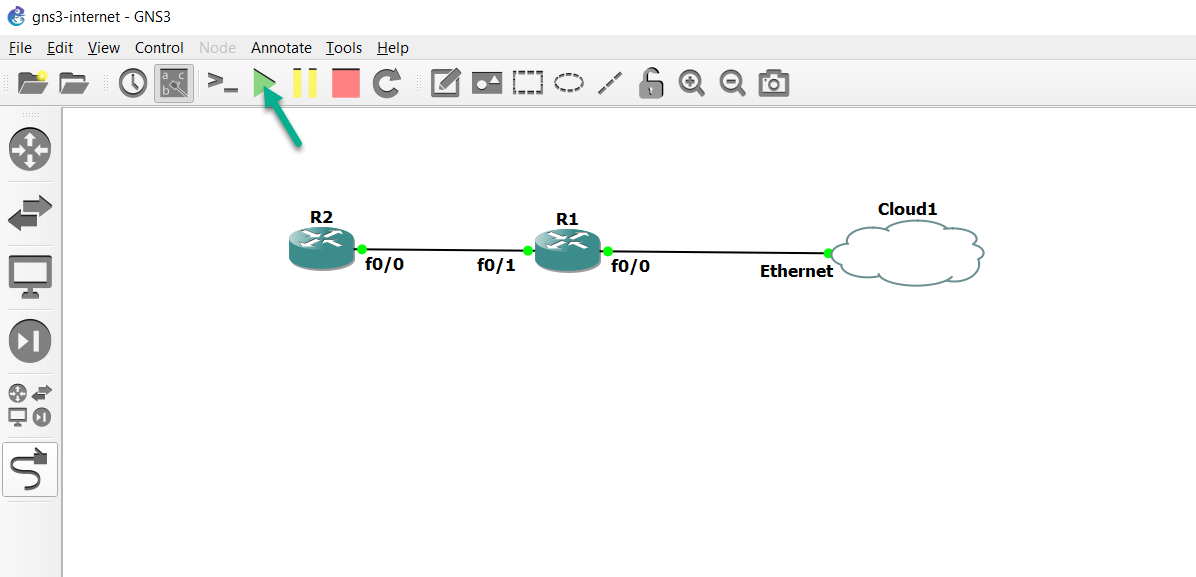Browse end devices monitor icon

click(x=30, y=277)
